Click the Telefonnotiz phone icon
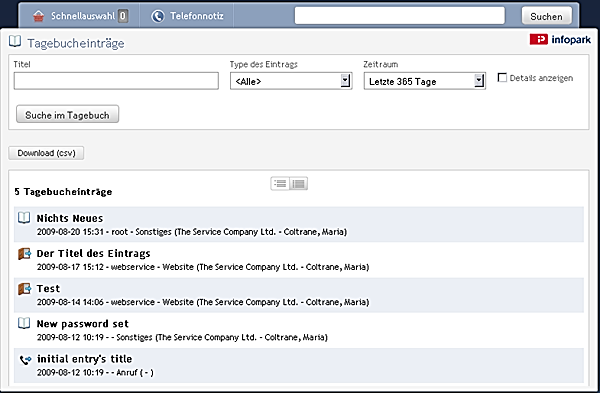600x393 pixels. coord(158,16)
